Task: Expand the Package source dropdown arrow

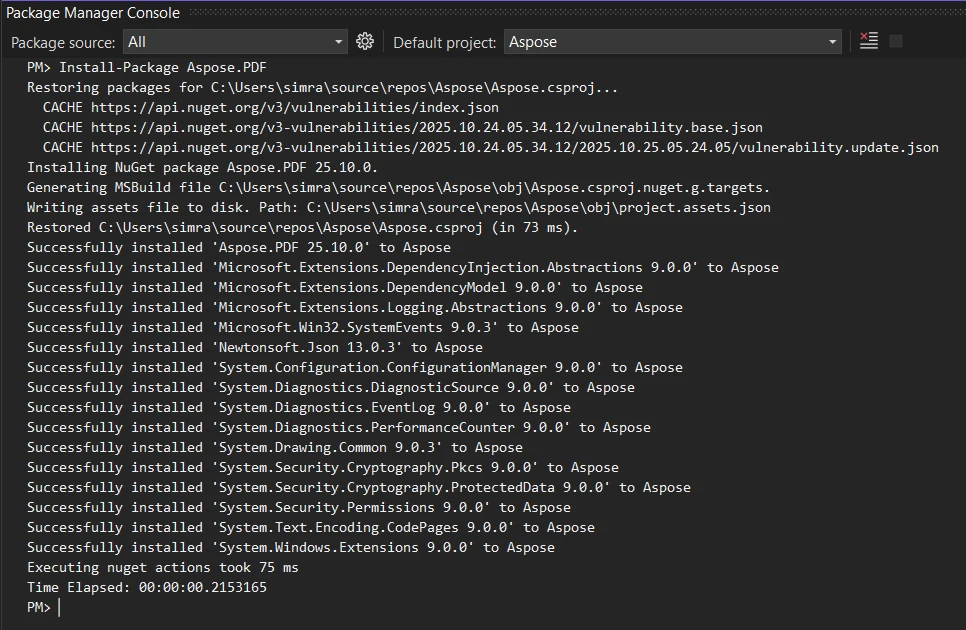Action: click(340, 41)
